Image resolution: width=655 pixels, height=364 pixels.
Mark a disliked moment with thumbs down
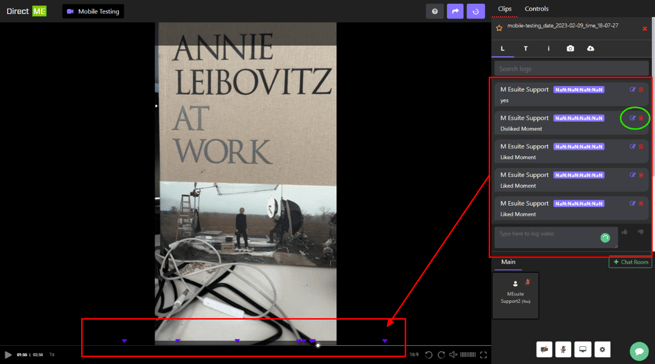640,232
